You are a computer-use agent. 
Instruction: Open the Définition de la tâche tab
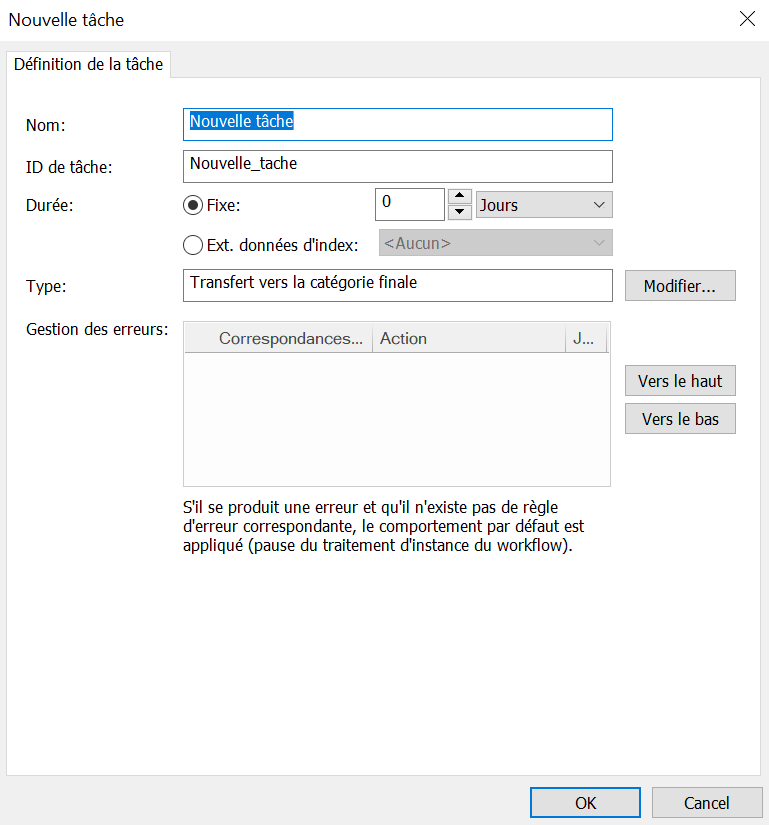[88, 64]
